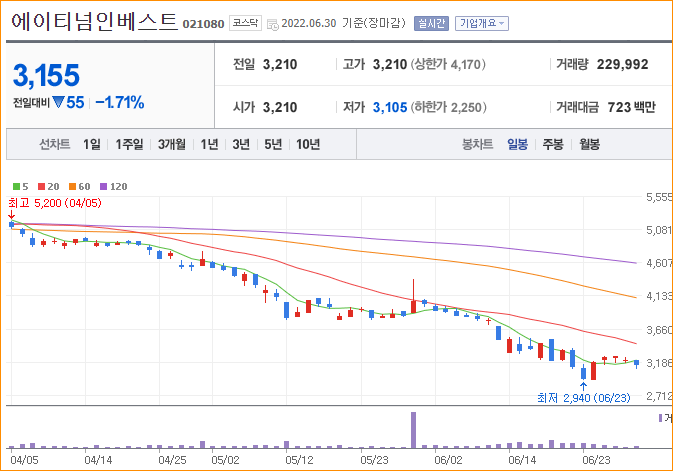Click the 코스닥 market badge
Viewport: 673px width, 471px height.
[245, 23]
